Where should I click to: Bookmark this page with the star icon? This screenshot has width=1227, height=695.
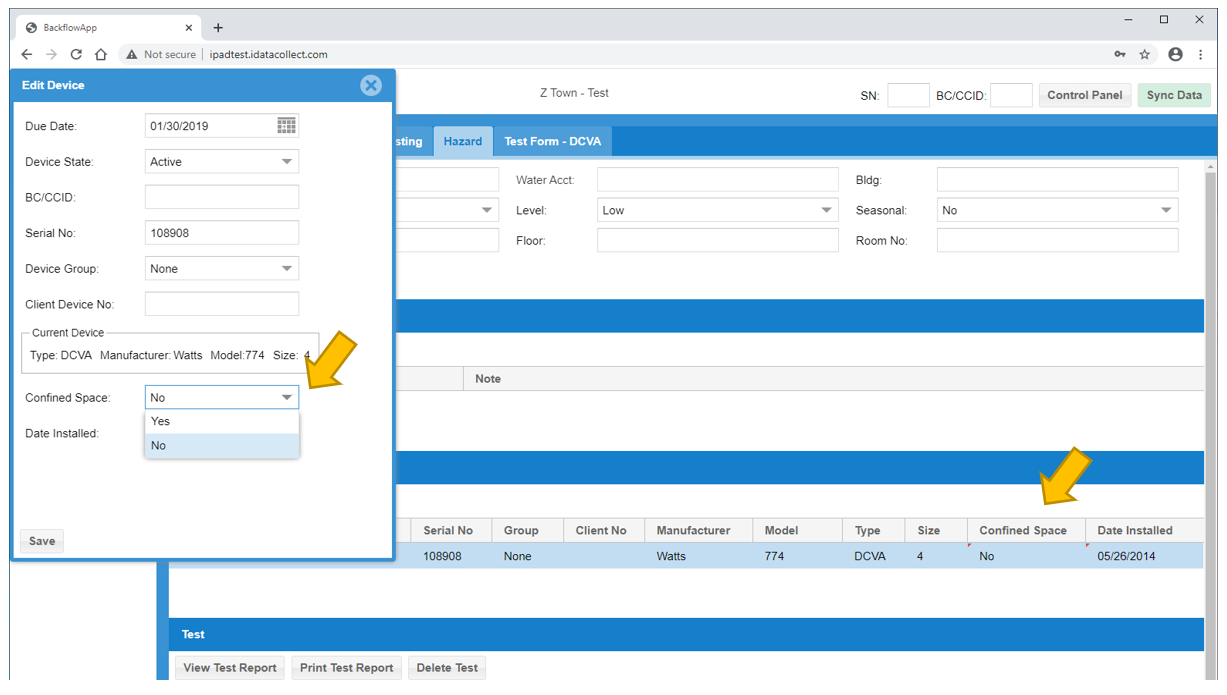1145,54
